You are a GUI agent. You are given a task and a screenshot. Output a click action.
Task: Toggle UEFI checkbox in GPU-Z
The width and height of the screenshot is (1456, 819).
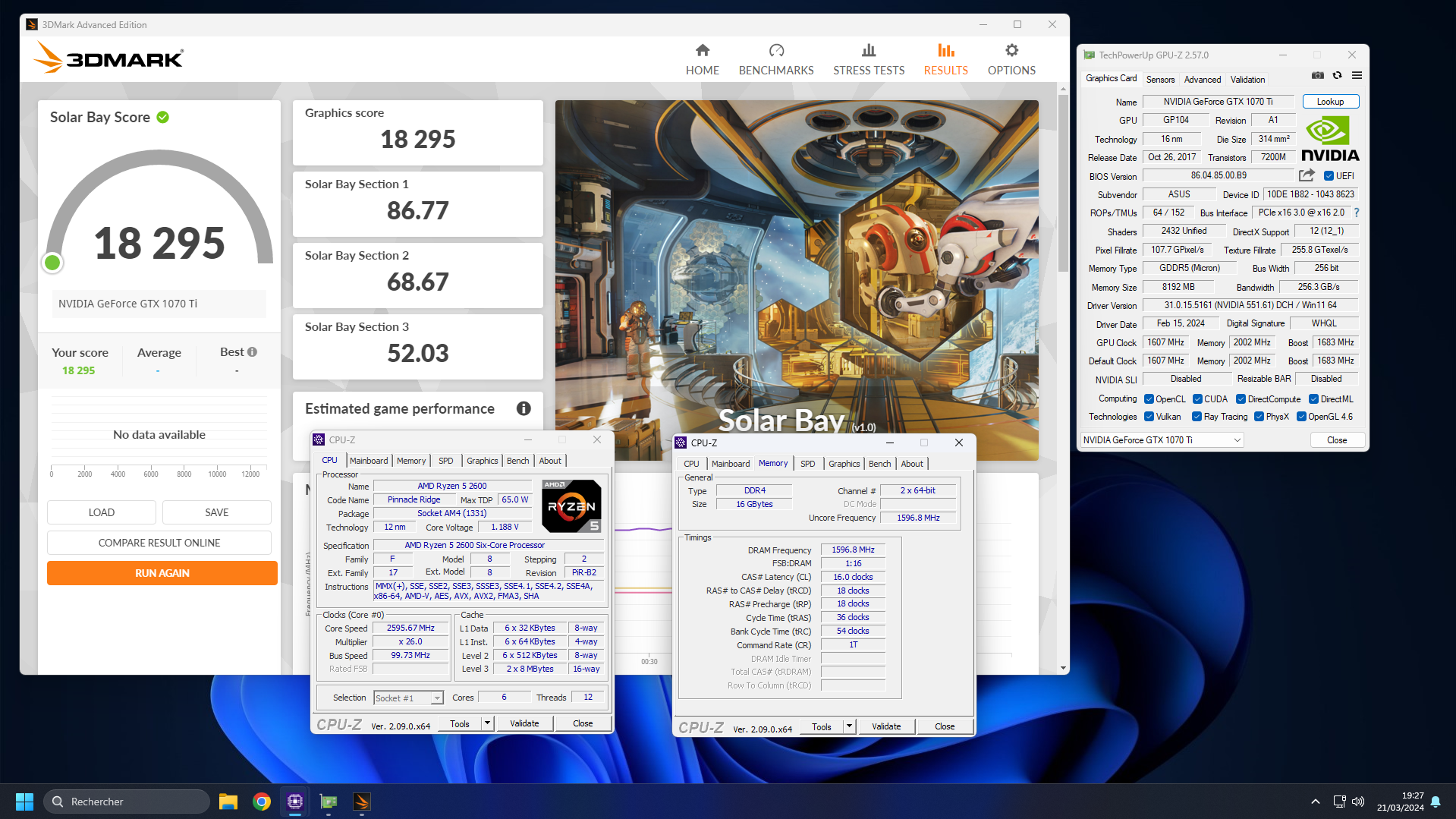1329,176
